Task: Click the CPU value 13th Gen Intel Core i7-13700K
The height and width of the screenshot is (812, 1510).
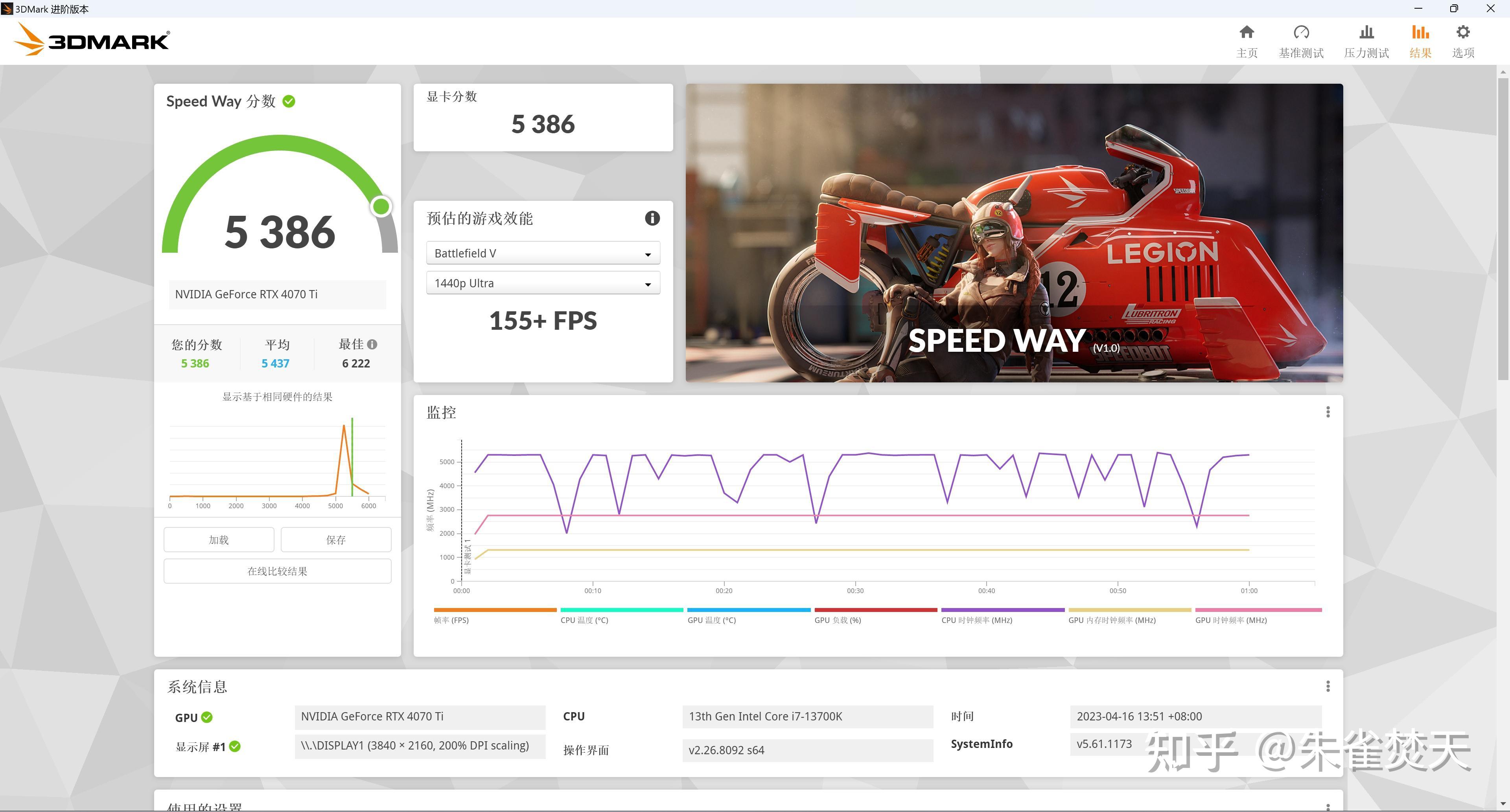Action: (808, 716)
